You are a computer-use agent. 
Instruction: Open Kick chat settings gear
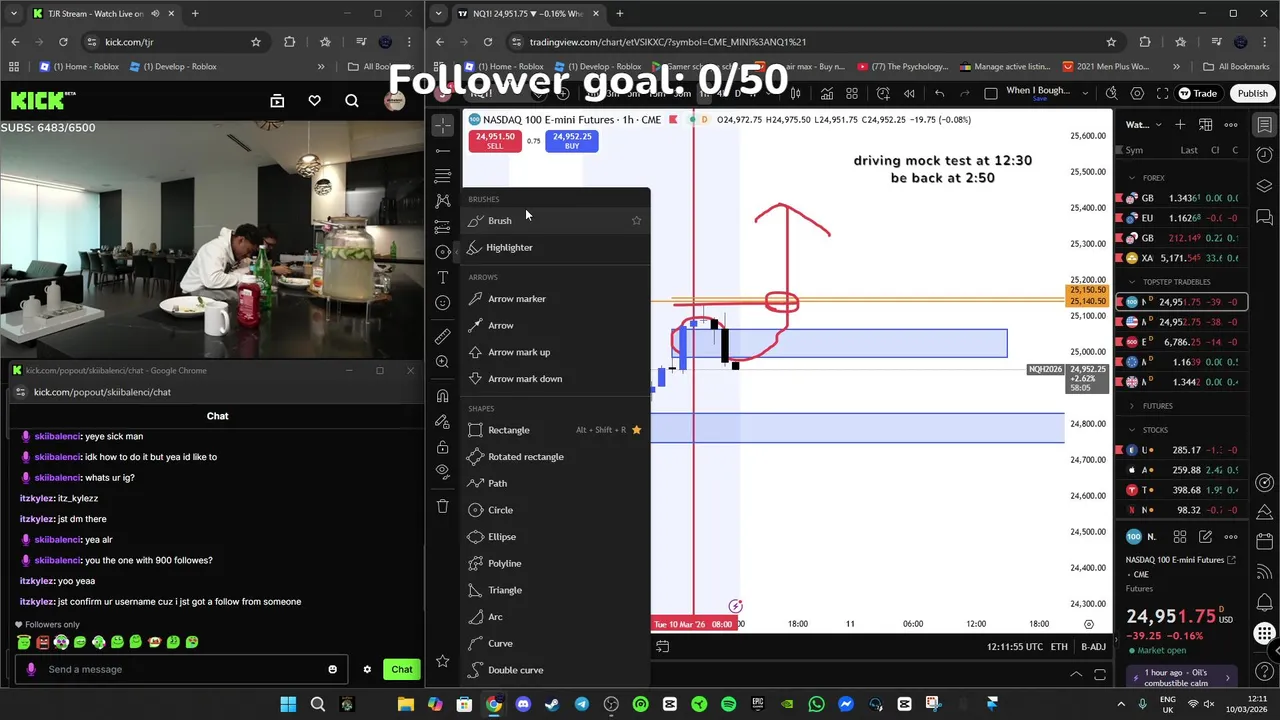click(x=367, y=669)
